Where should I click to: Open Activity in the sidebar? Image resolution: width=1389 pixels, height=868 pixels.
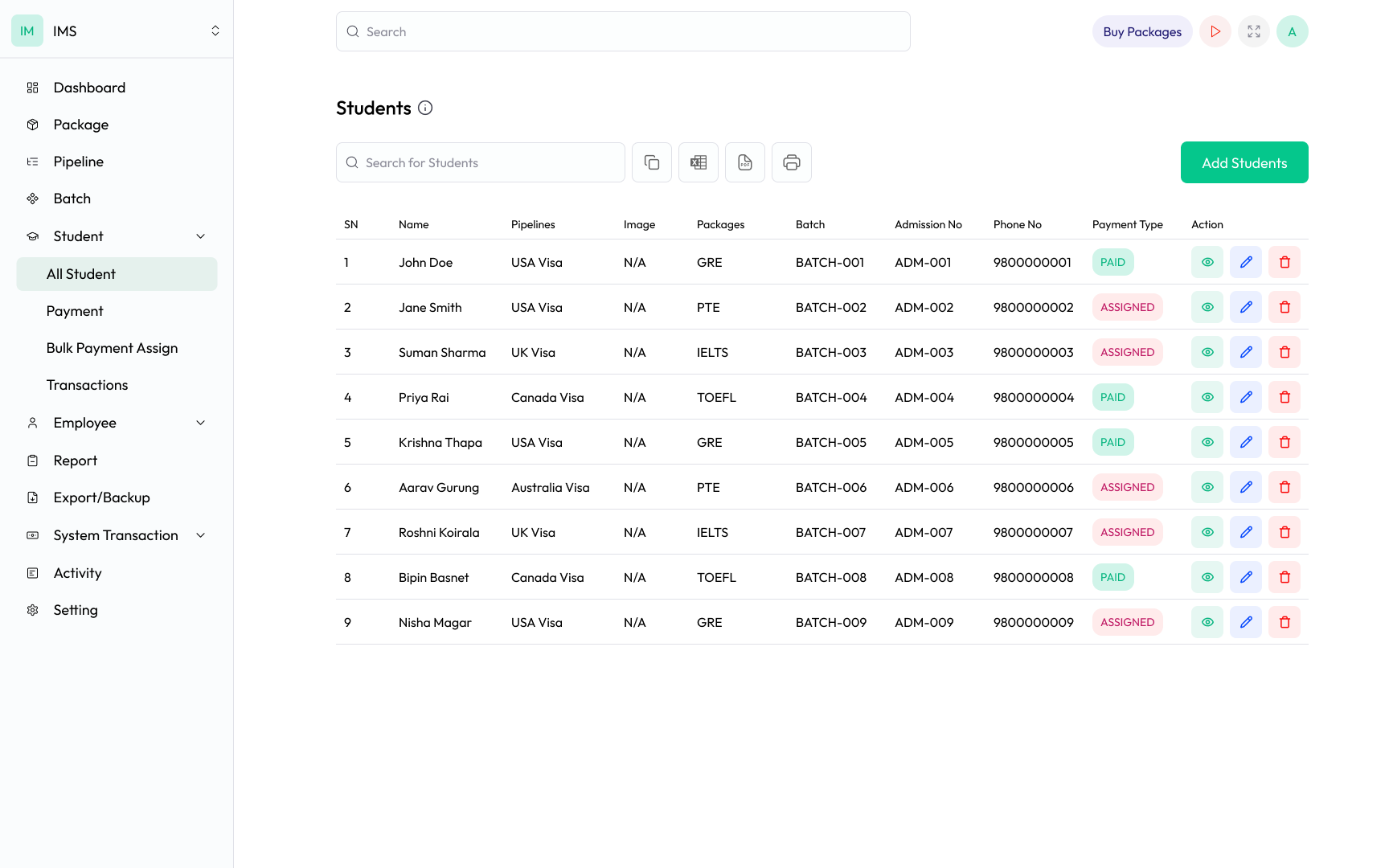pyautogui.click(x=117, y=573)
